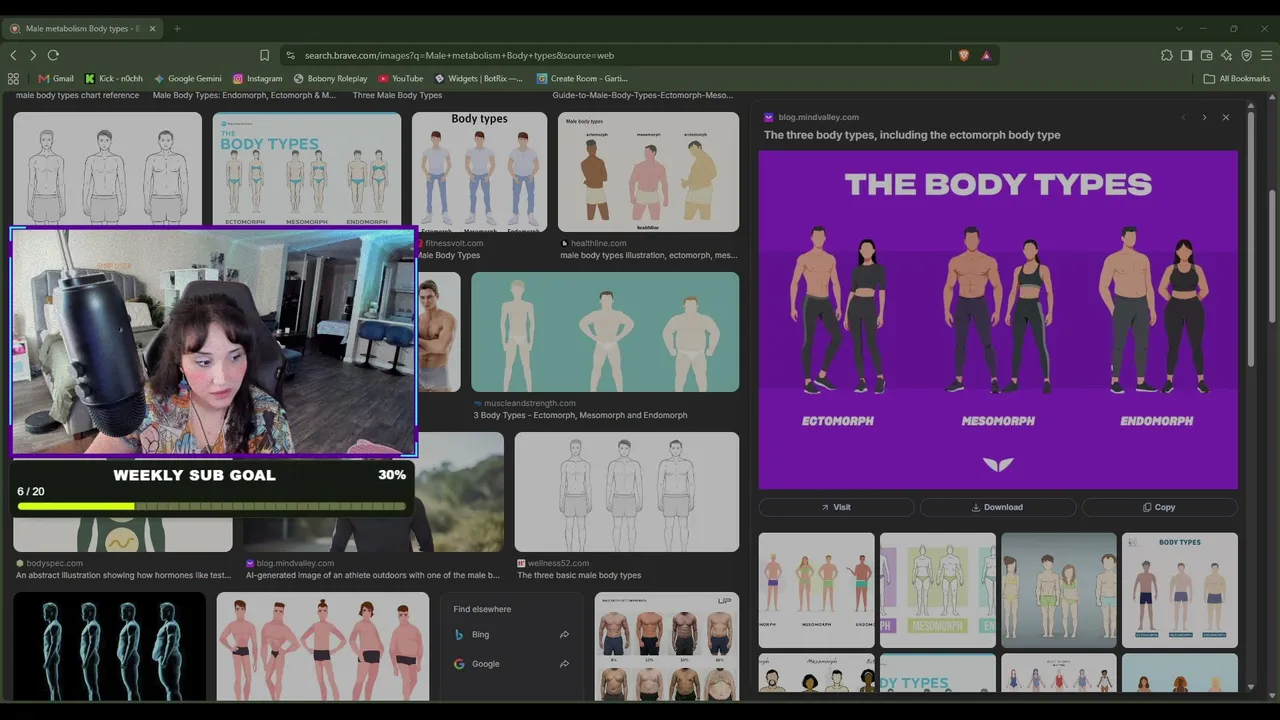Image resolution: width=1280 pixels, height=720 pixels.
Task: Open the dark blue Body Types related thumbnail
Action: tap(1180, 590)
